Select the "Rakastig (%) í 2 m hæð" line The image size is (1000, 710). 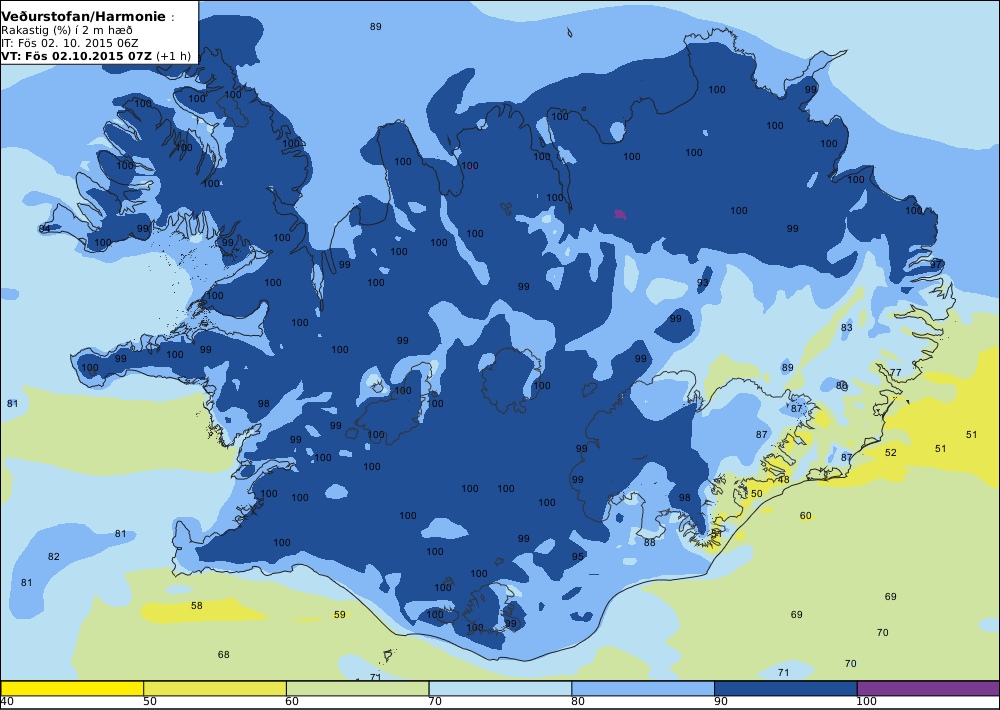(66, 31)
